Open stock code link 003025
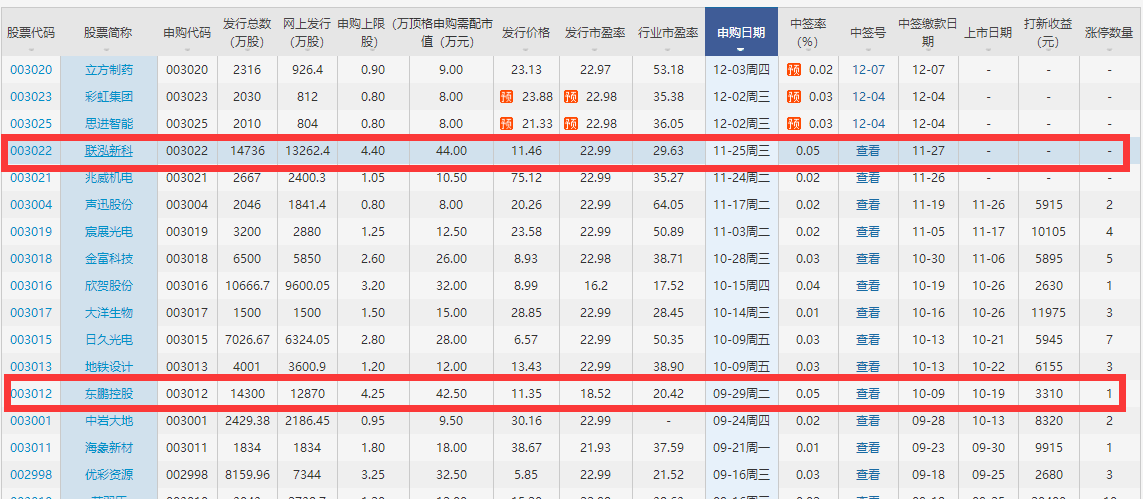Image resolution: width=1143 pixels, height=499 pixels. point(31,124)
